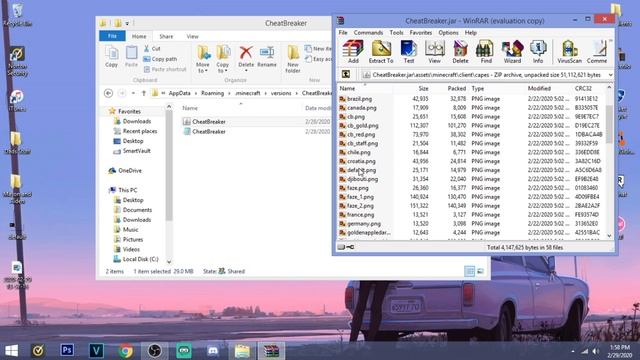640x360 pixels.
Task: Open the Favorites menu in WinRAR
Action: (x=420, y=32)
